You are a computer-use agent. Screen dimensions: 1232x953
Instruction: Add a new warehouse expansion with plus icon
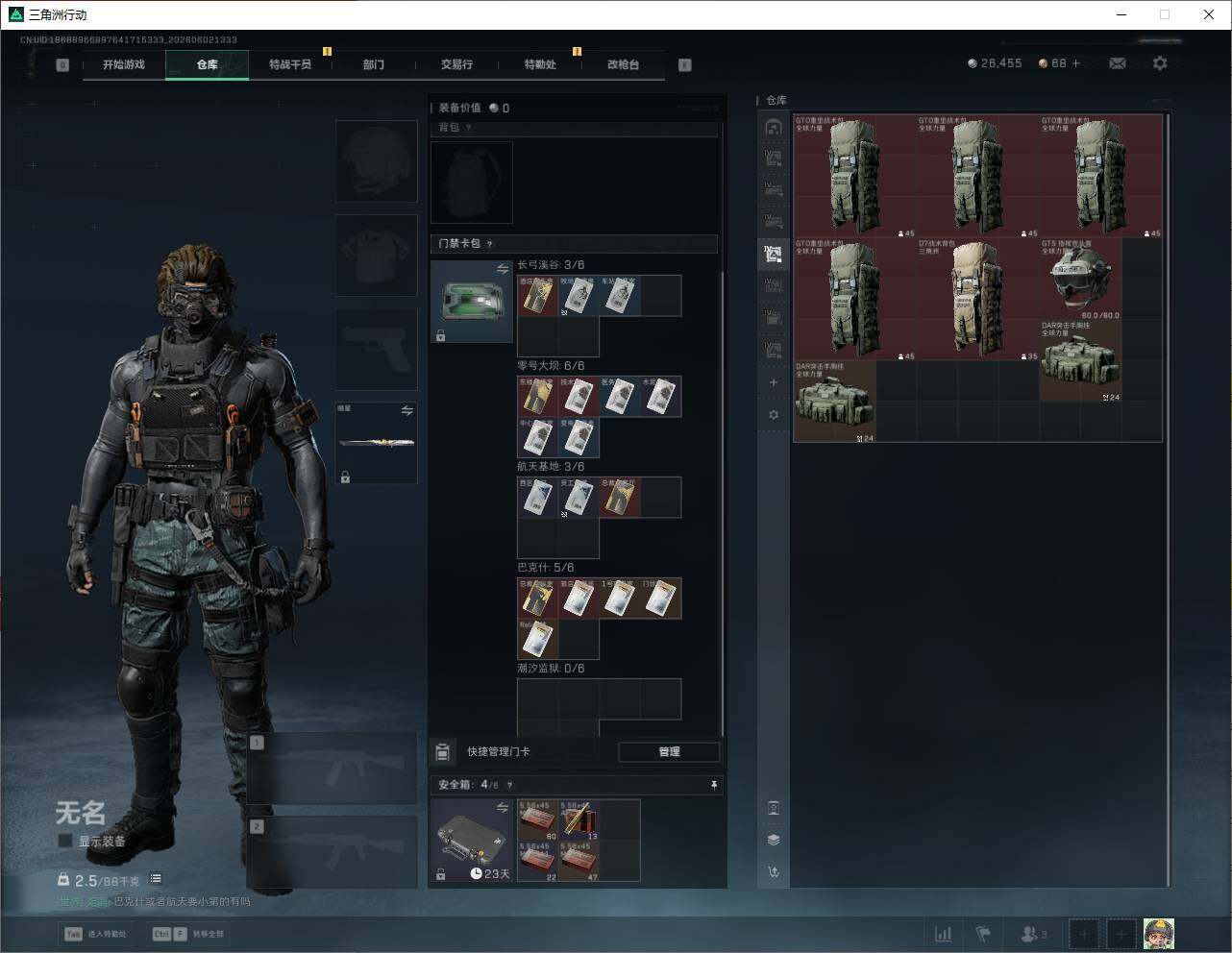(774, 382)
